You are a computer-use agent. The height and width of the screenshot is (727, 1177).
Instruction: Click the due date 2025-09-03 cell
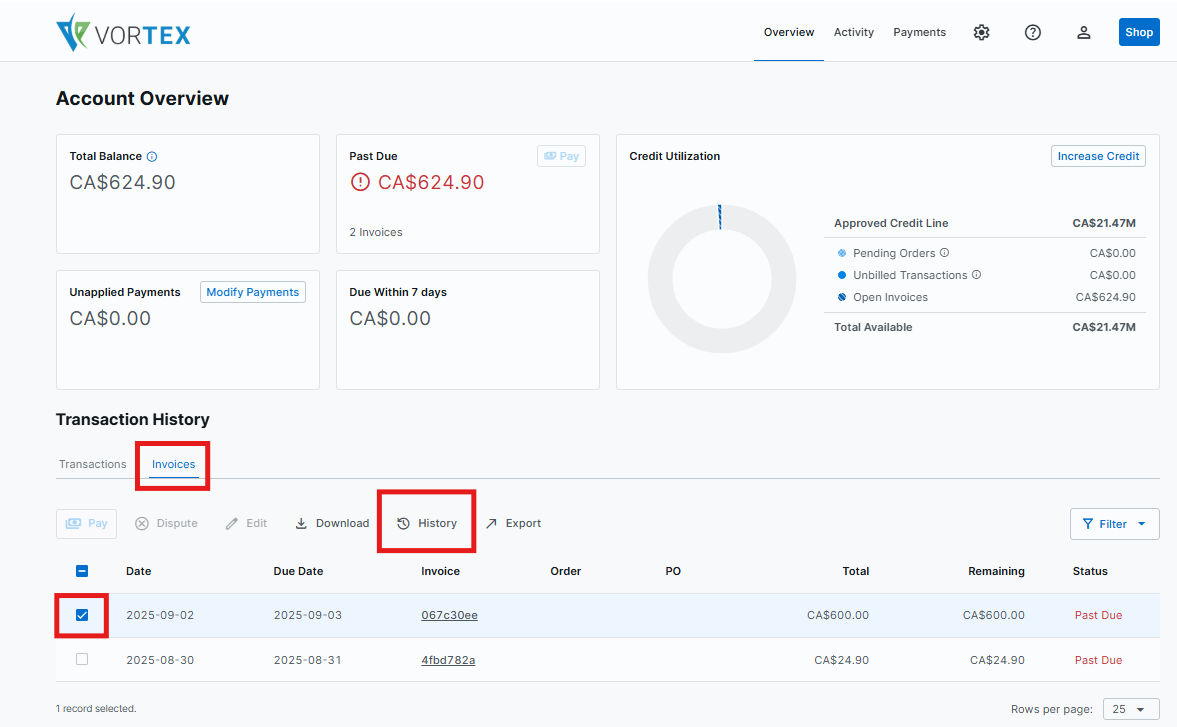click(x=308, y=615)
